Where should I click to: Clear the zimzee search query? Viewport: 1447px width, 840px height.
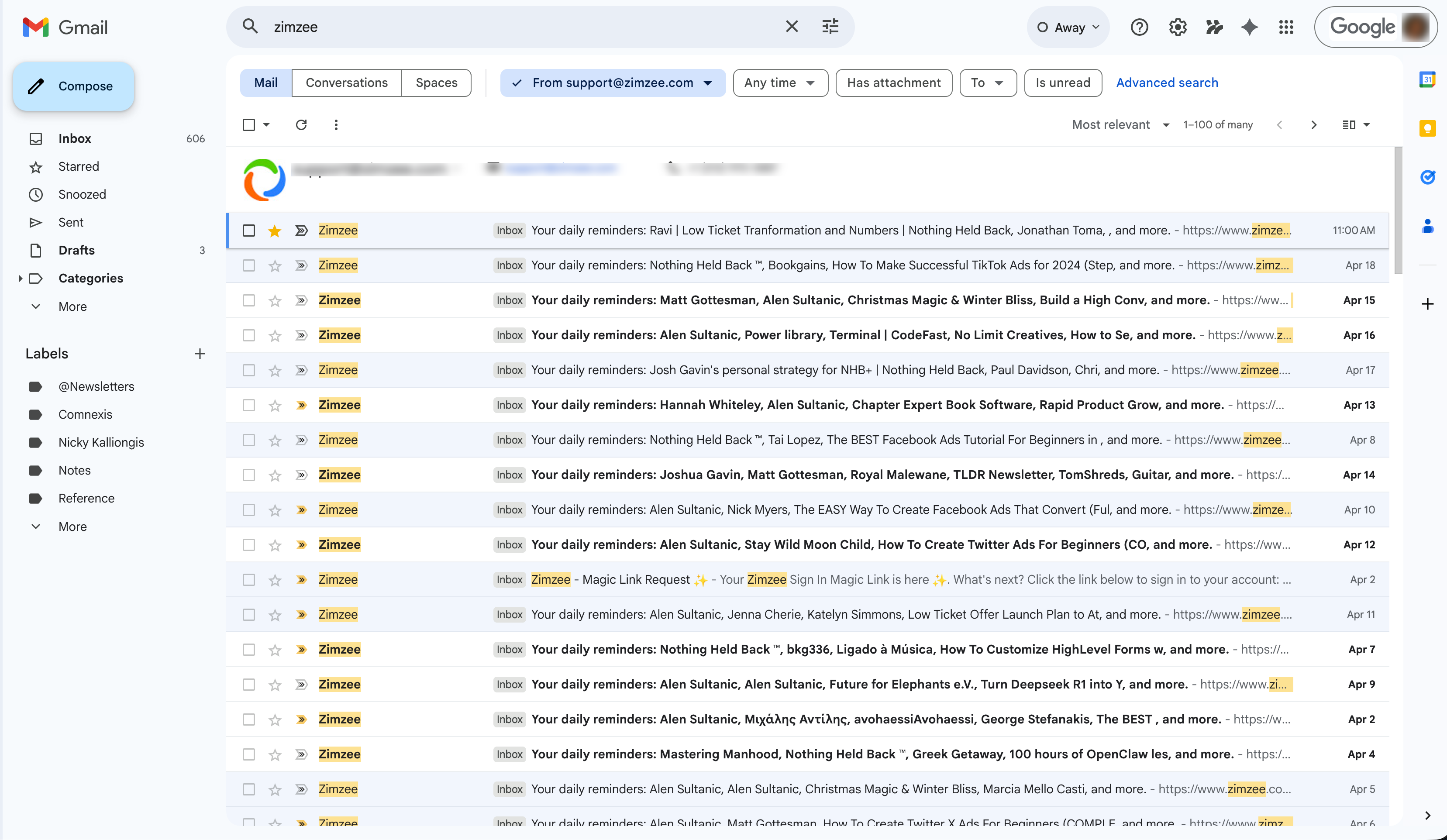[791, 26]
